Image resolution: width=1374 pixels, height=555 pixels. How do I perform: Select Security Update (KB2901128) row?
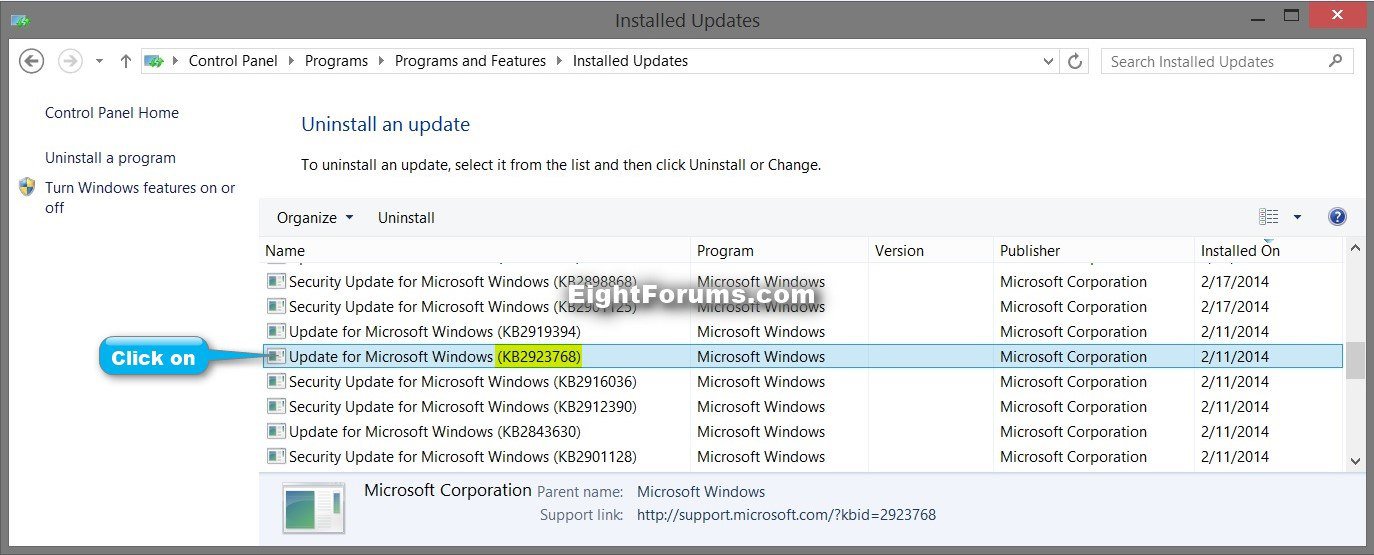tap(803, 457)
